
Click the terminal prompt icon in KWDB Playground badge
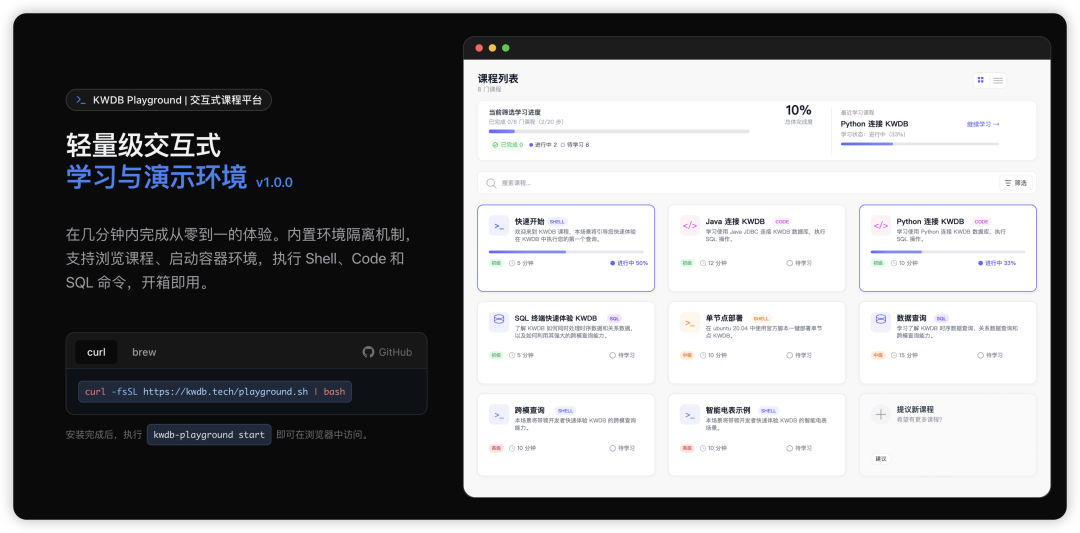click(x=81, y=101)
